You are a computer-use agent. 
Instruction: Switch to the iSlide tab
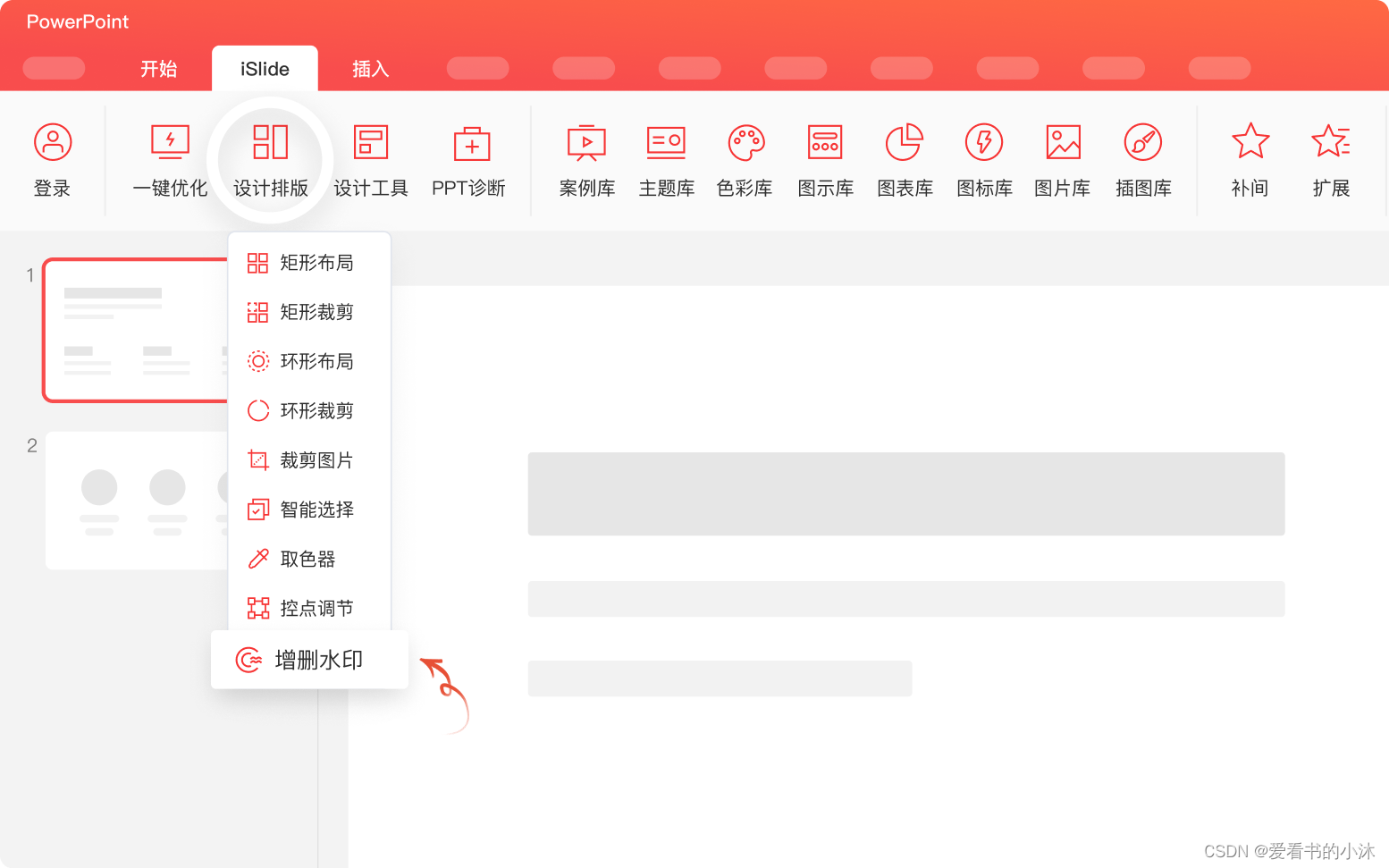(x=265, y=69)
